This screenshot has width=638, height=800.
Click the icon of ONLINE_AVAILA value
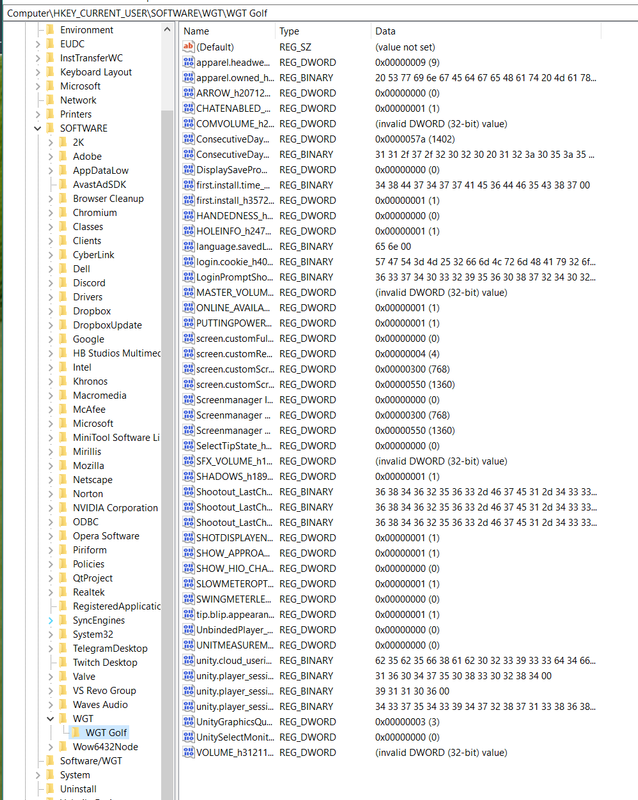pos(188,308)
